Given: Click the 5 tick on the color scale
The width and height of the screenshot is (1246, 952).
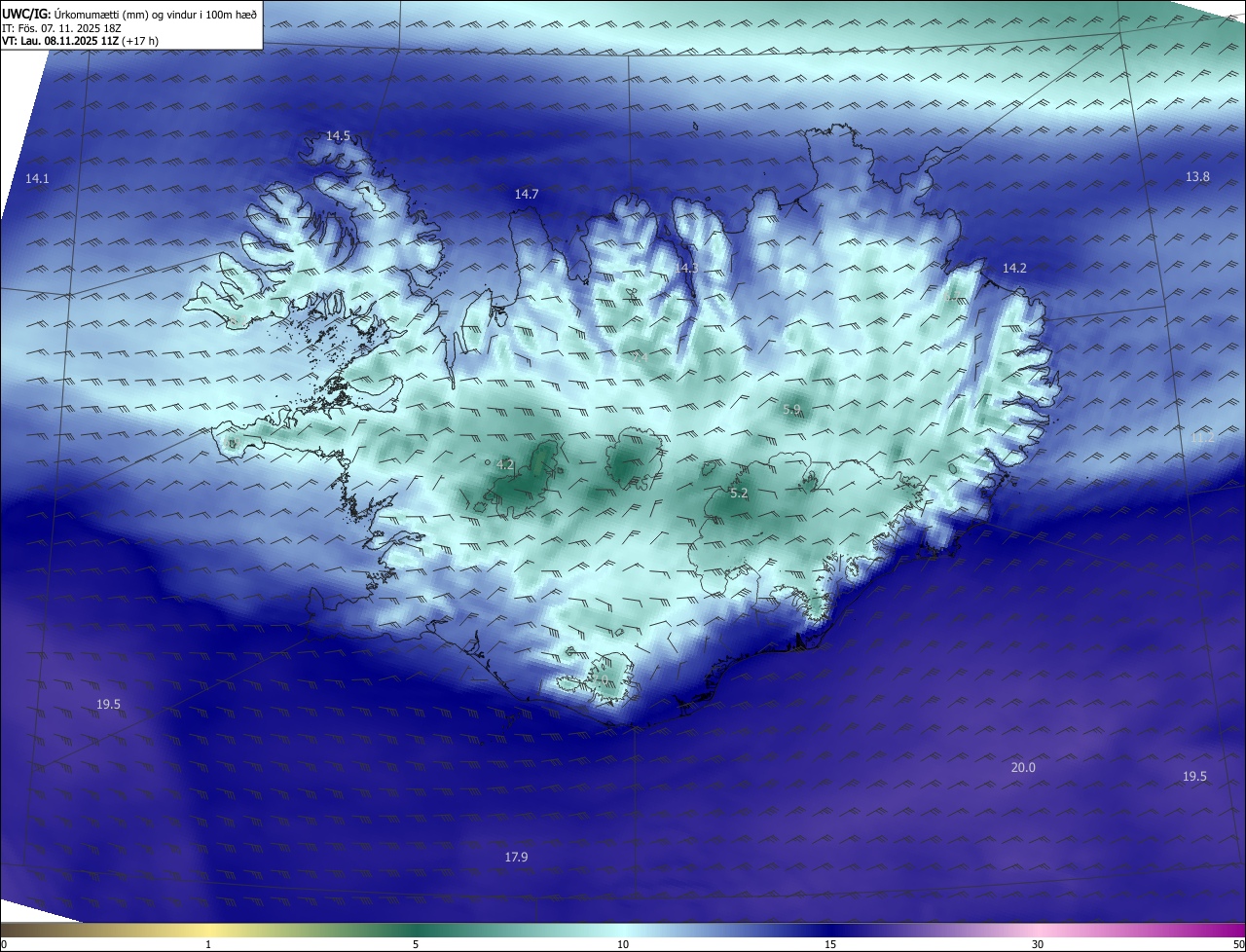Looking at the screenshot, I should click(416, 944).
